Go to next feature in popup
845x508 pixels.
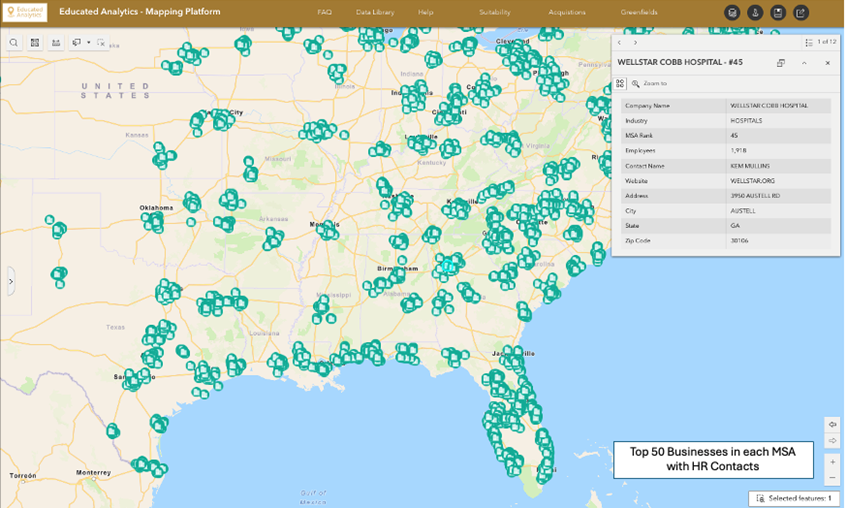(635, 42)
